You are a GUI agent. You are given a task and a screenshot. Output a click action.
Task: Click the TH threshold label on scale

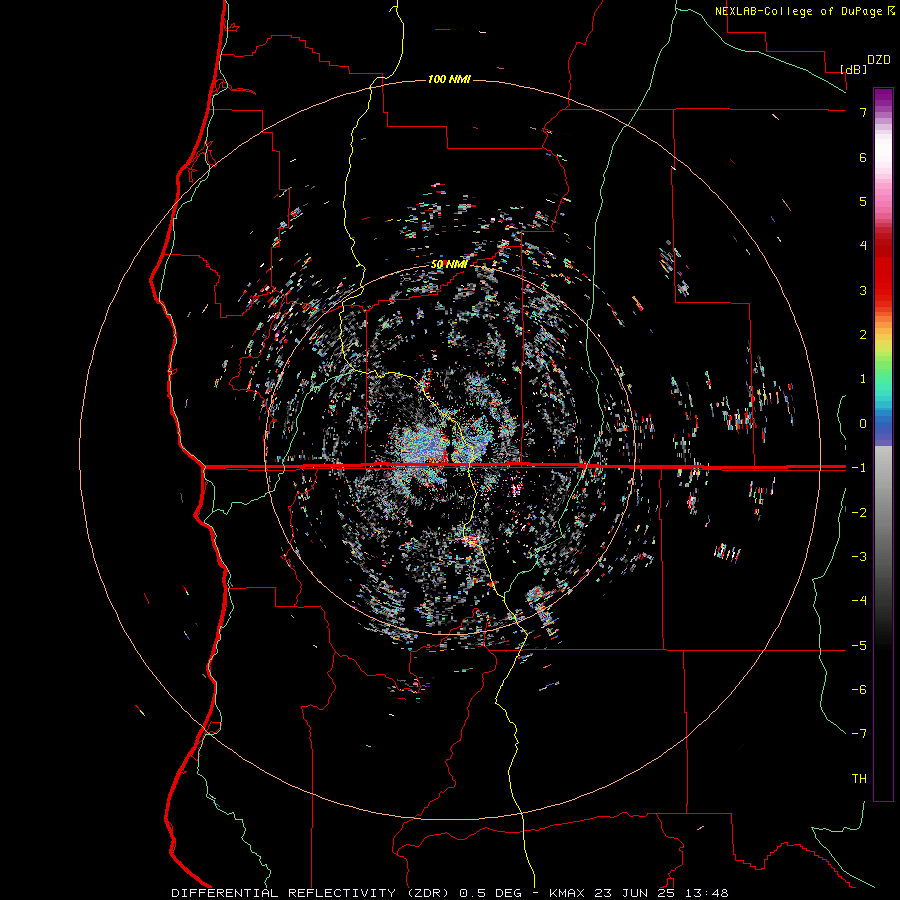(859, 779)
